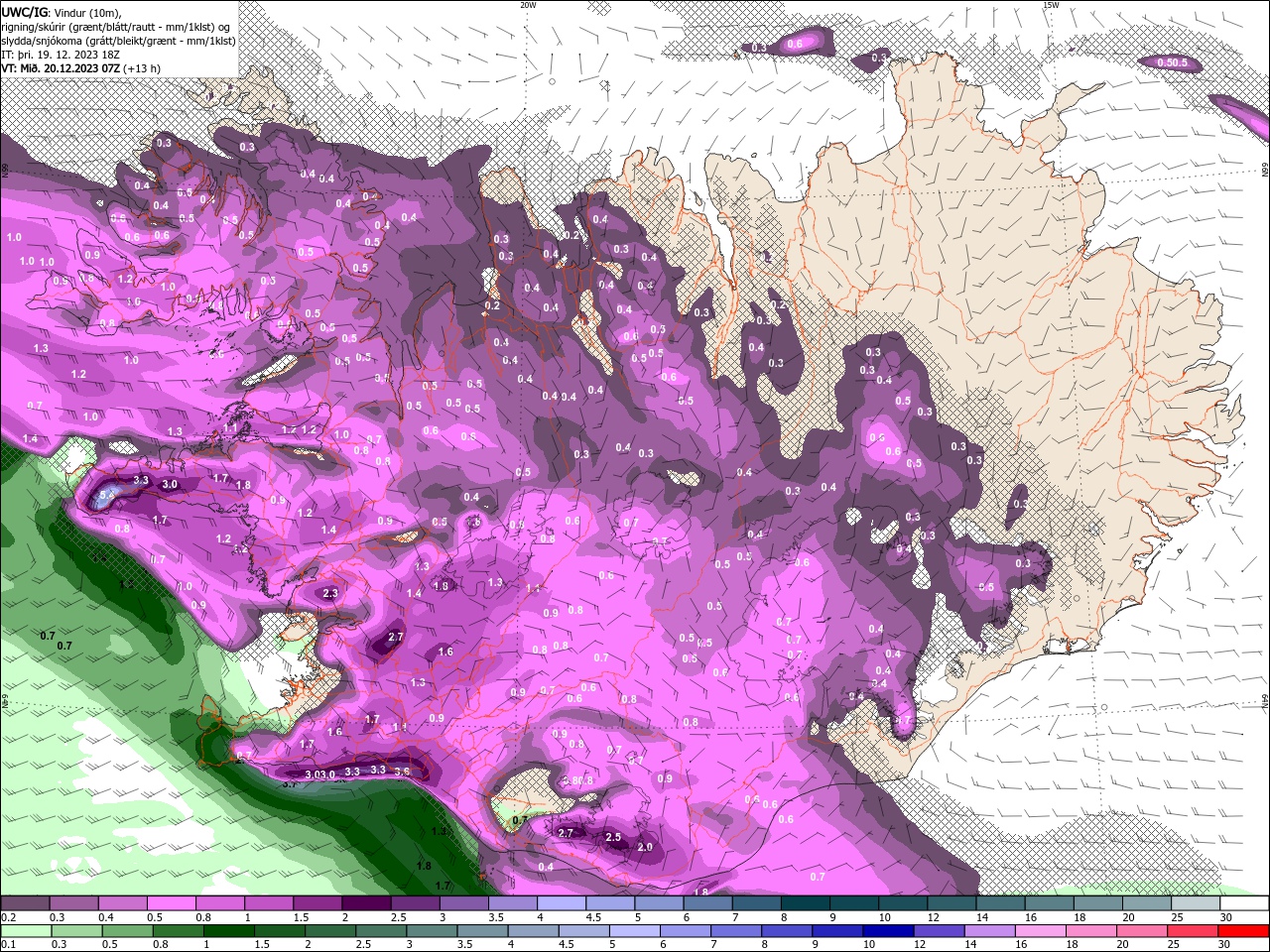Pick the upper snow legend swatch starting at 1
Viewport: 1270px width, 952px height.
pyautogui.click(x=269, y=903)
